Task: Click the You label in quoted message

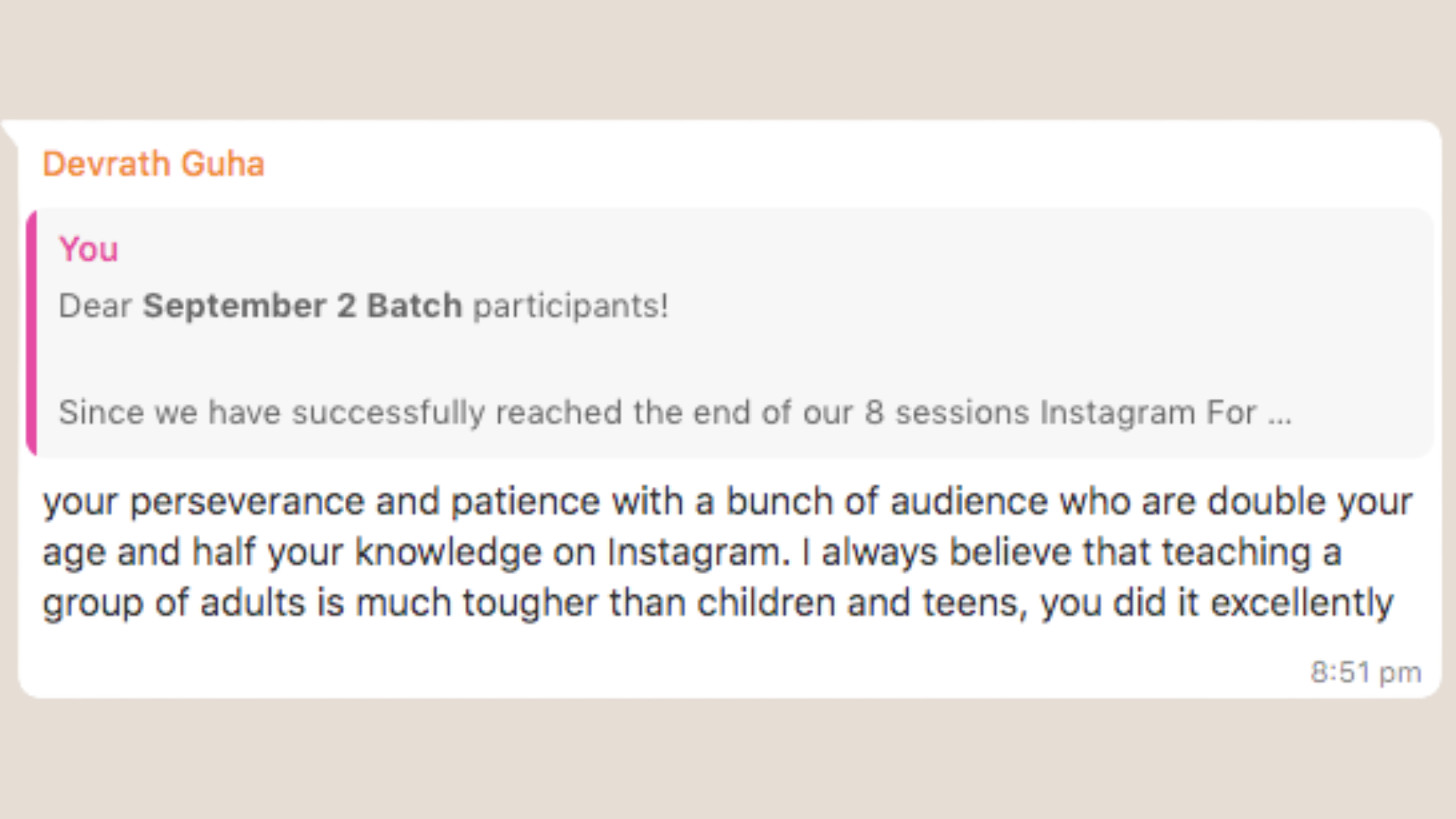Action: tap(88, 249)
